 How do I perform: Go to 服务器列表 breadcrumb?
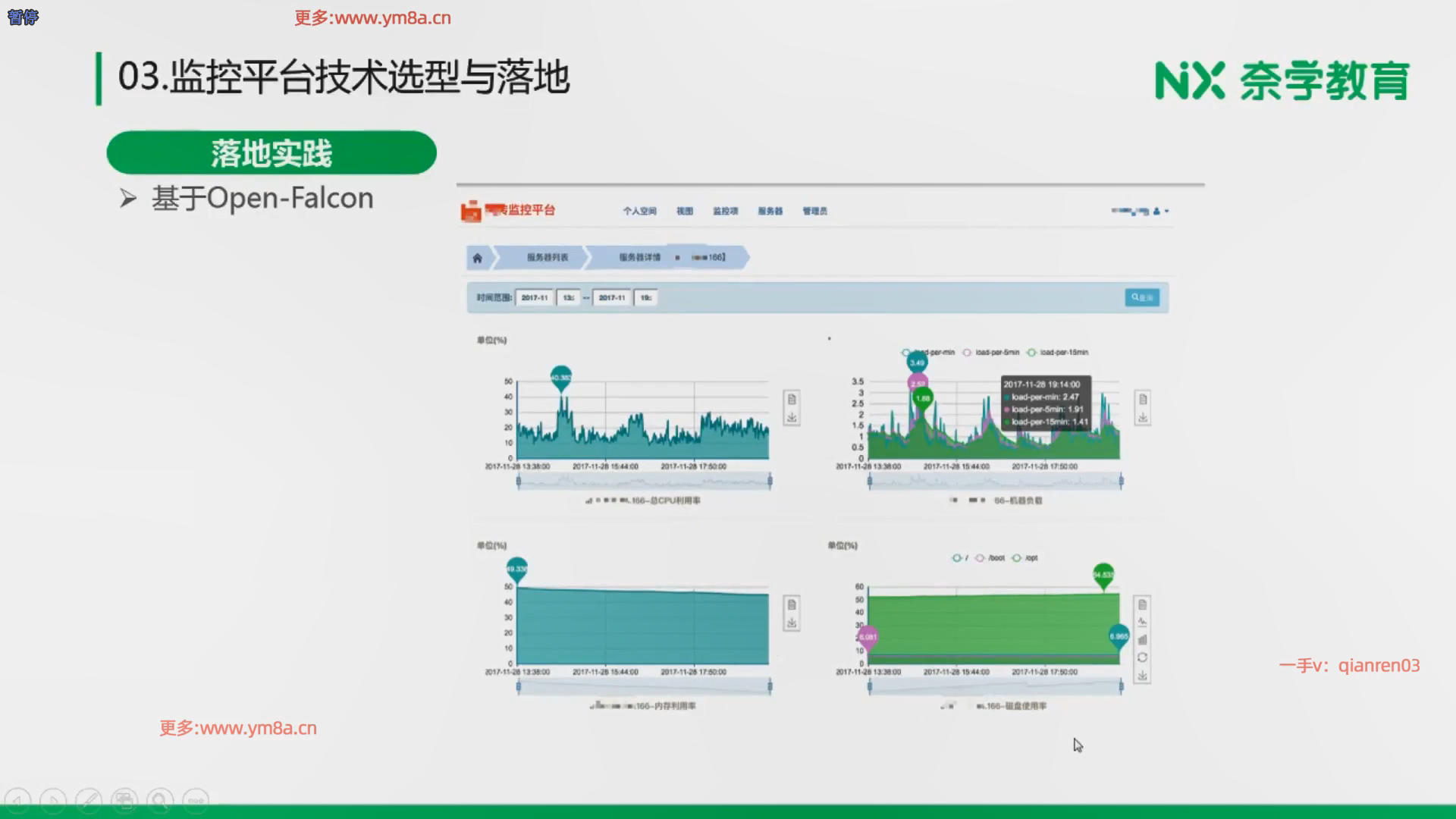tap(547, 258)
